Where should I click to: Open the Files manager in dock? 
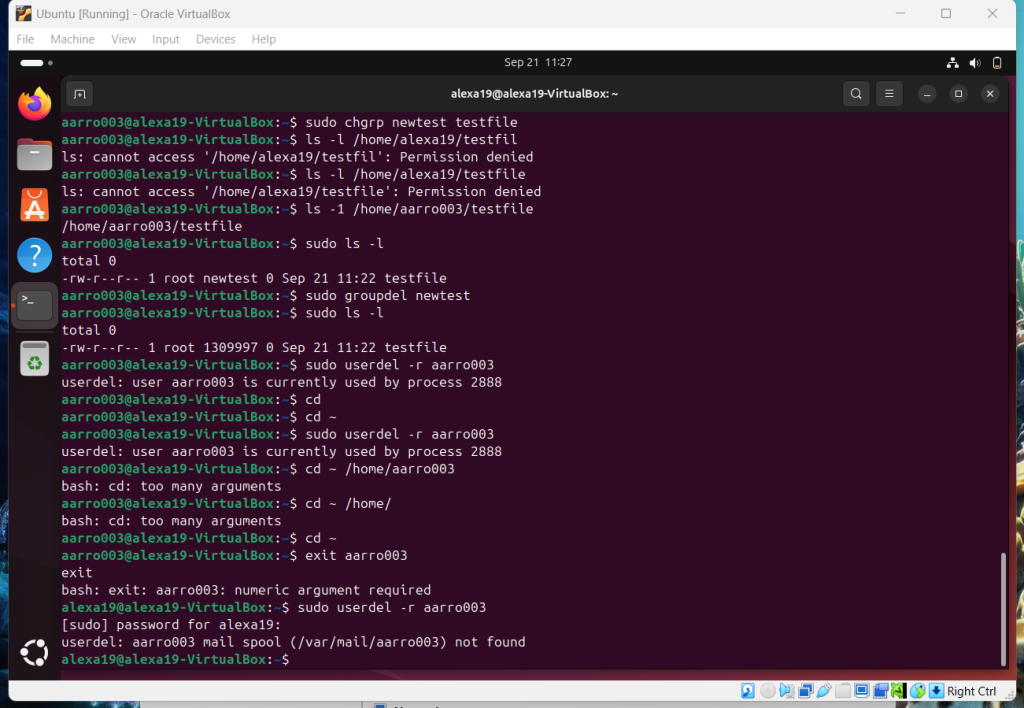35,154
